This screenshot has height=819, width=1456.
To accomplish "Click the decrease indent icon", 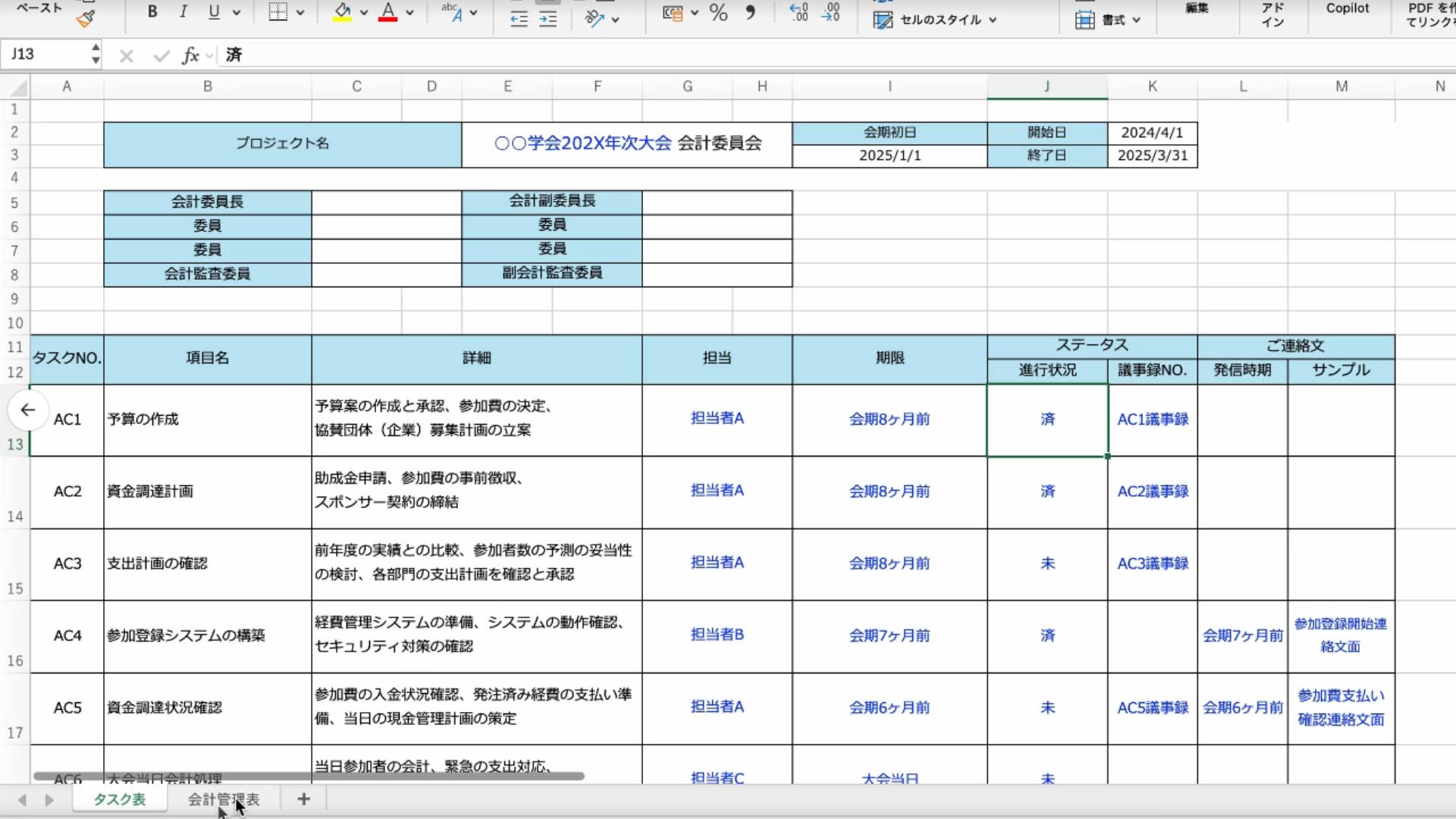I will 519,19.
